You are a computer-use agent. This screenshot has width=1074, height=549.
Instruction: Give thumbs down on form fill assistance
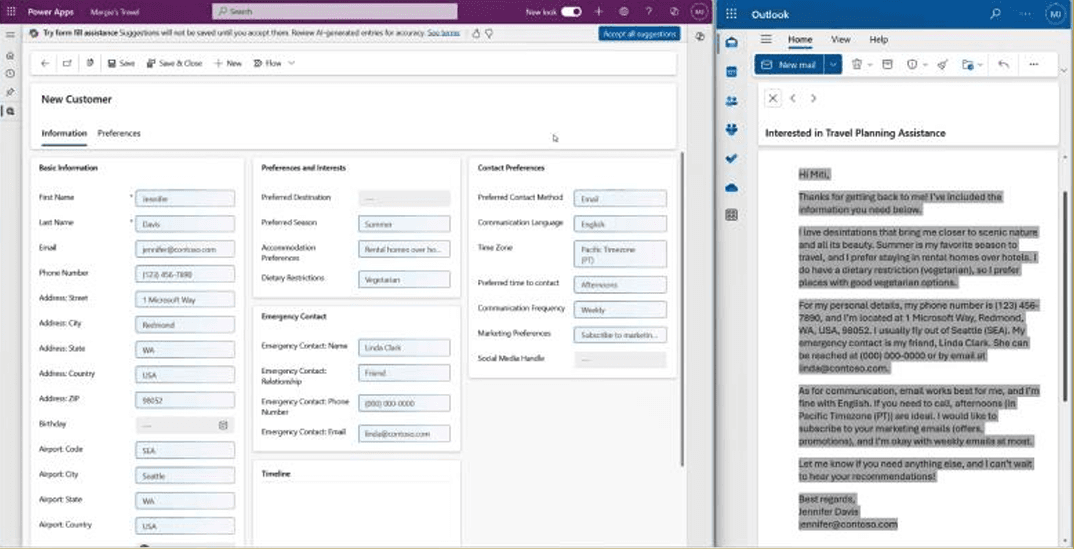489,33
